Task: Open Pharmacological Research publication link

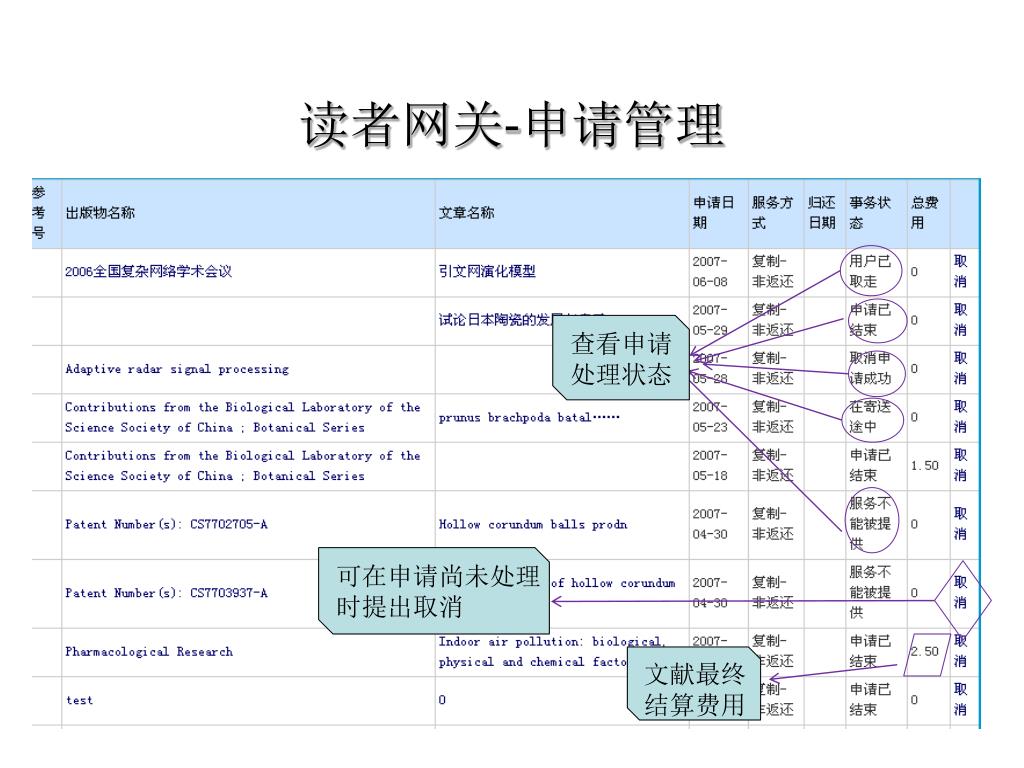Action: (x=148, y=652)
